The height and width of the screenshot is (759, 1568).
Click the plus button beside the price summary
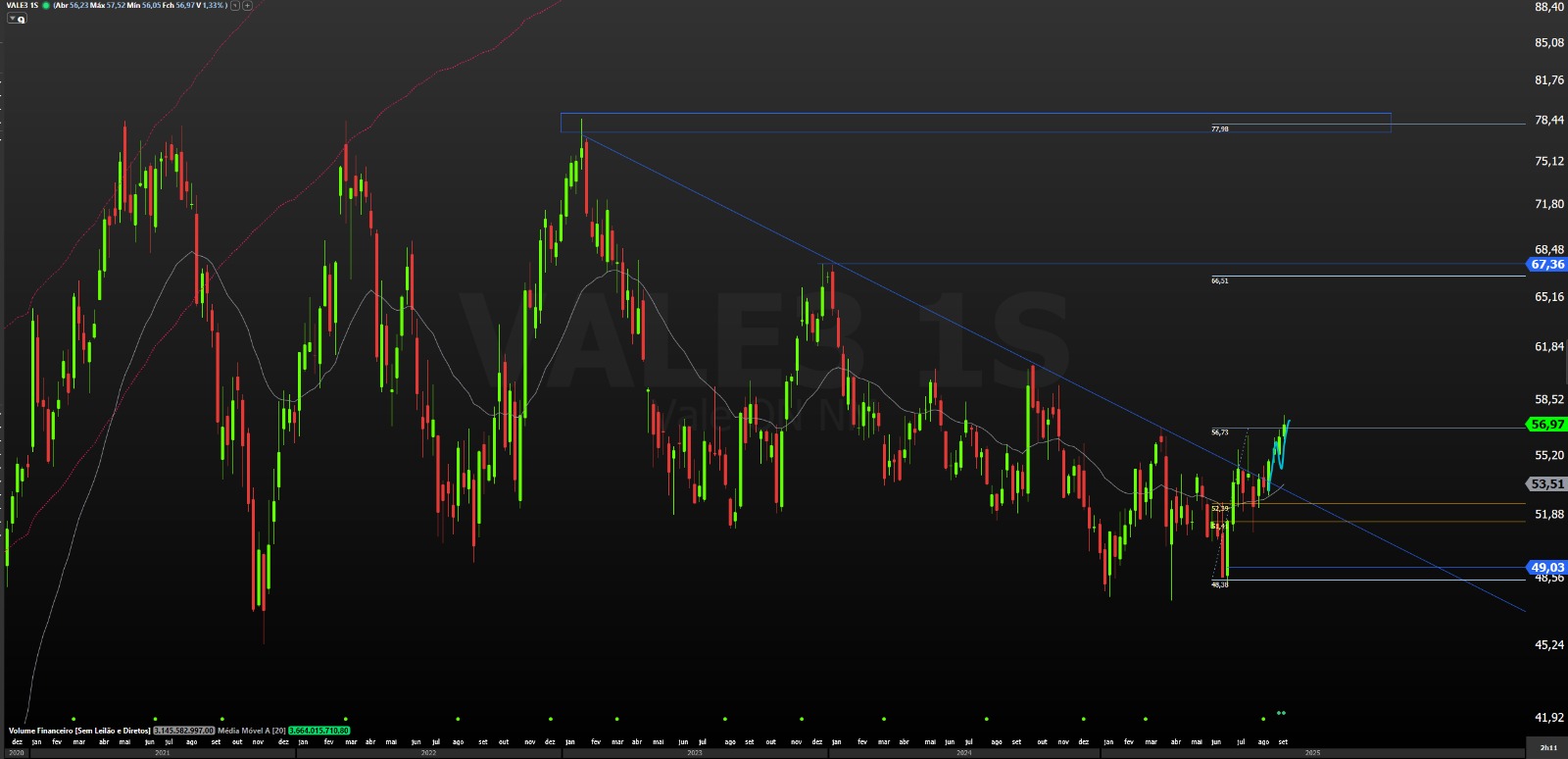click(247, 6)
